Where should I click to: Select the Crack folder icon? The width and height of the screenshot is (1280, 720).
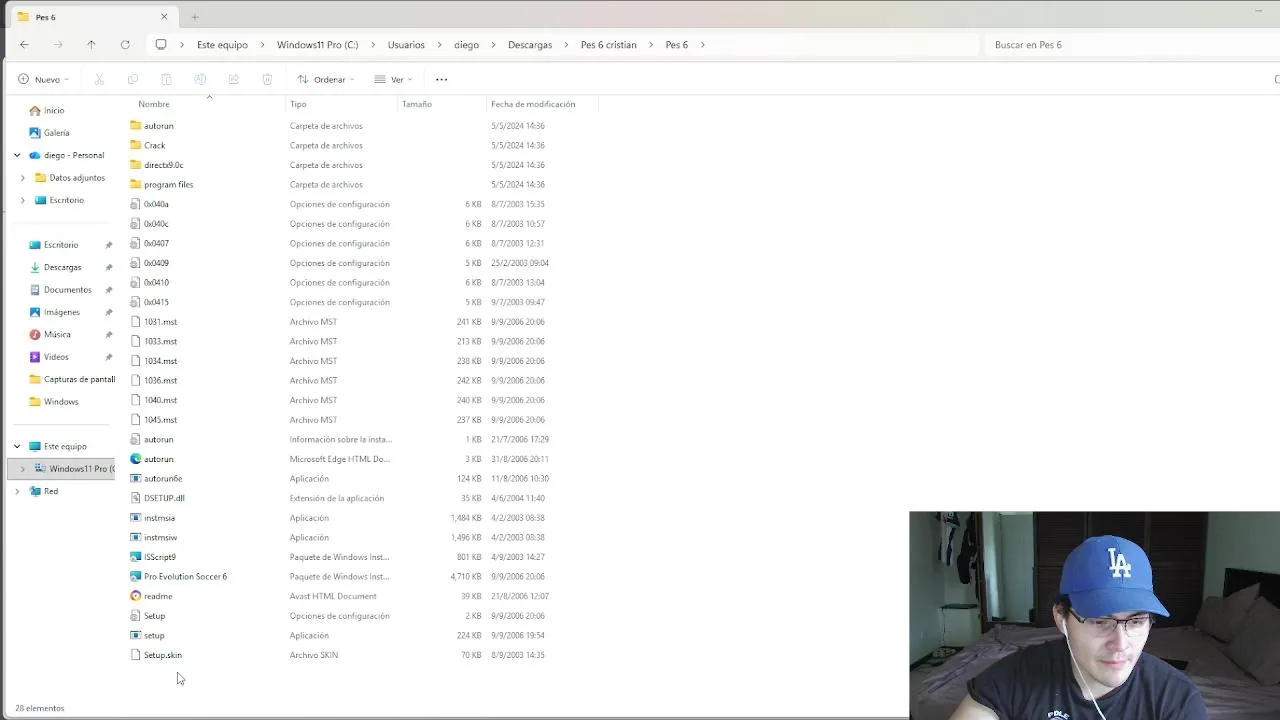click(136, 146)
